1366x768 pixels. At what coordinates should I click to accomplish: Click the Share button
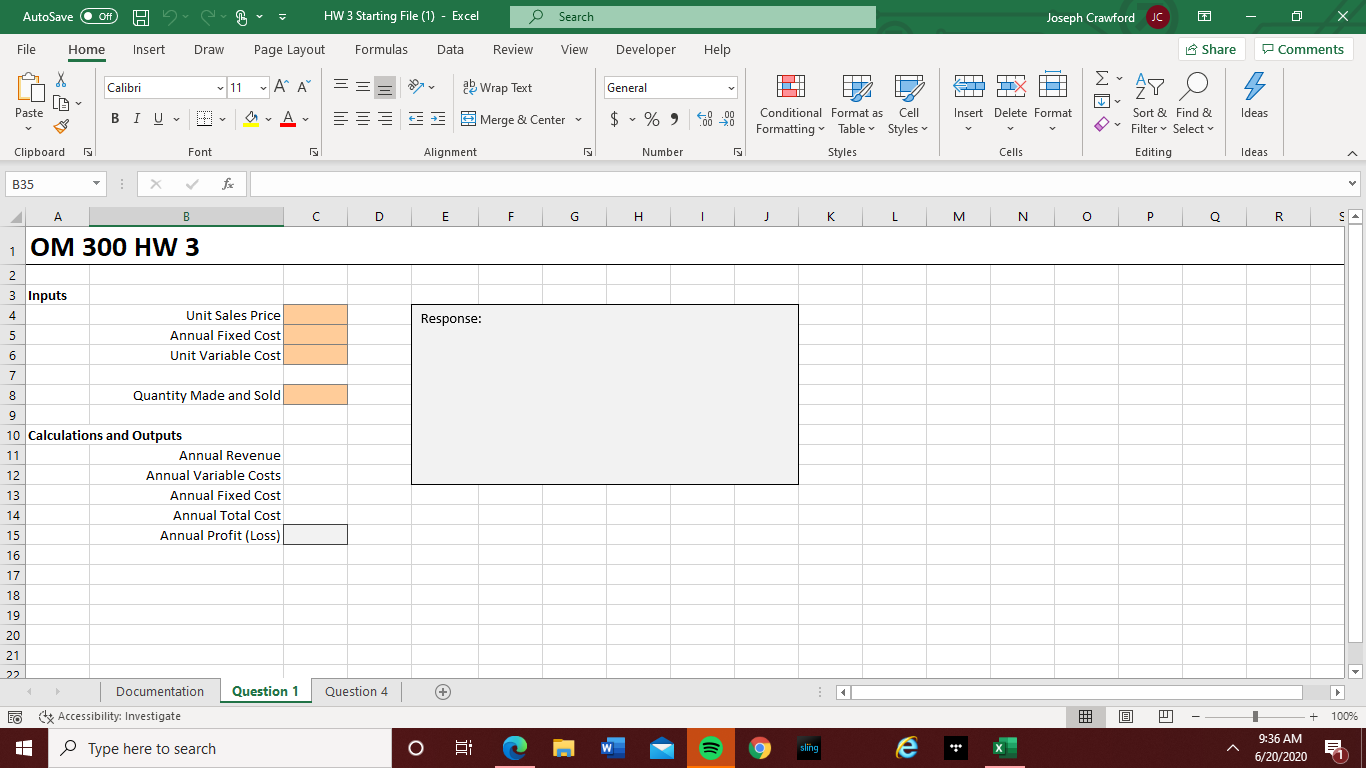click(x=1209, y=49)
